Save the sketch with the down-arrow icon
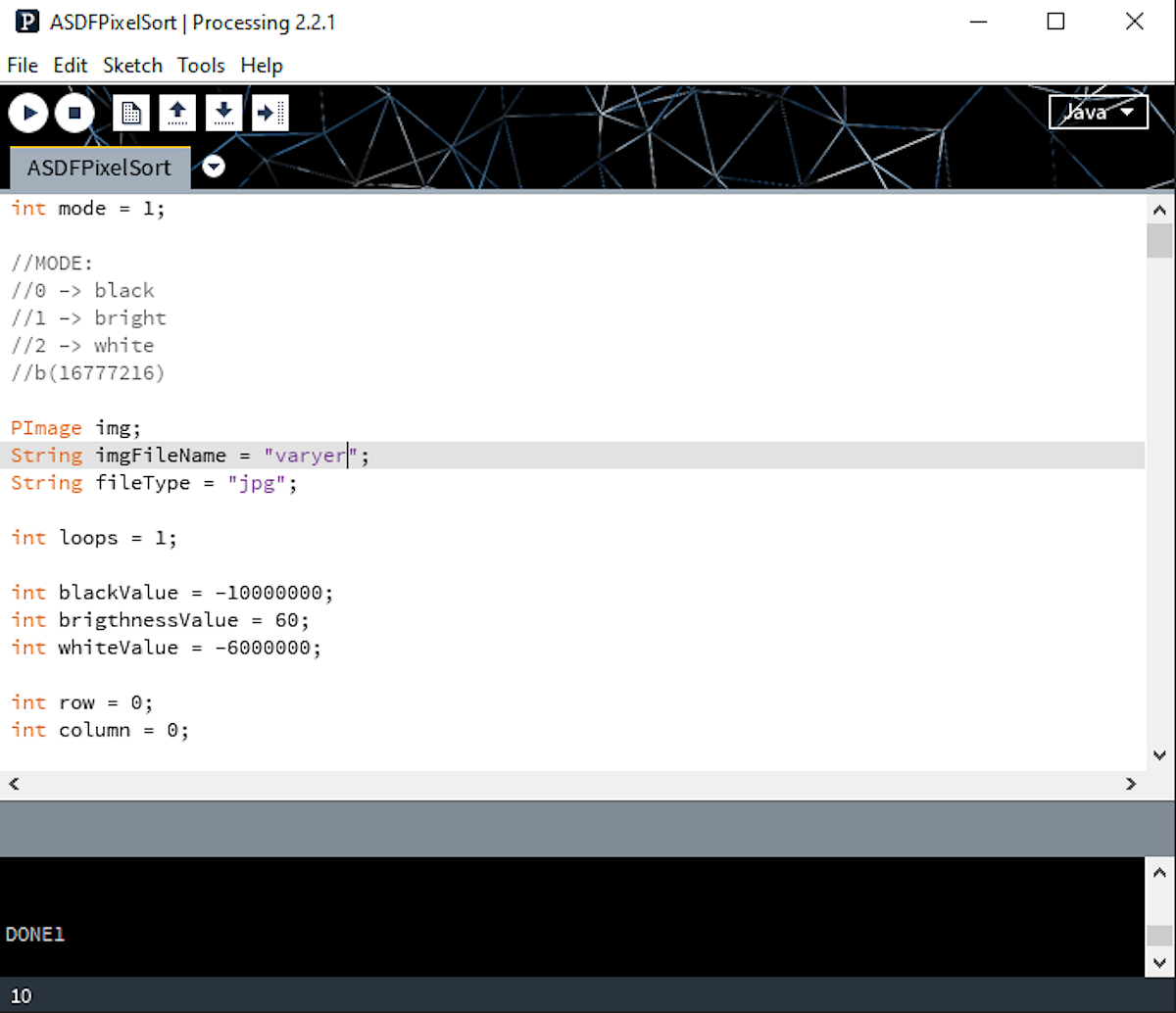This screenshot has width=1176, height=1013. tap(223, 113)
